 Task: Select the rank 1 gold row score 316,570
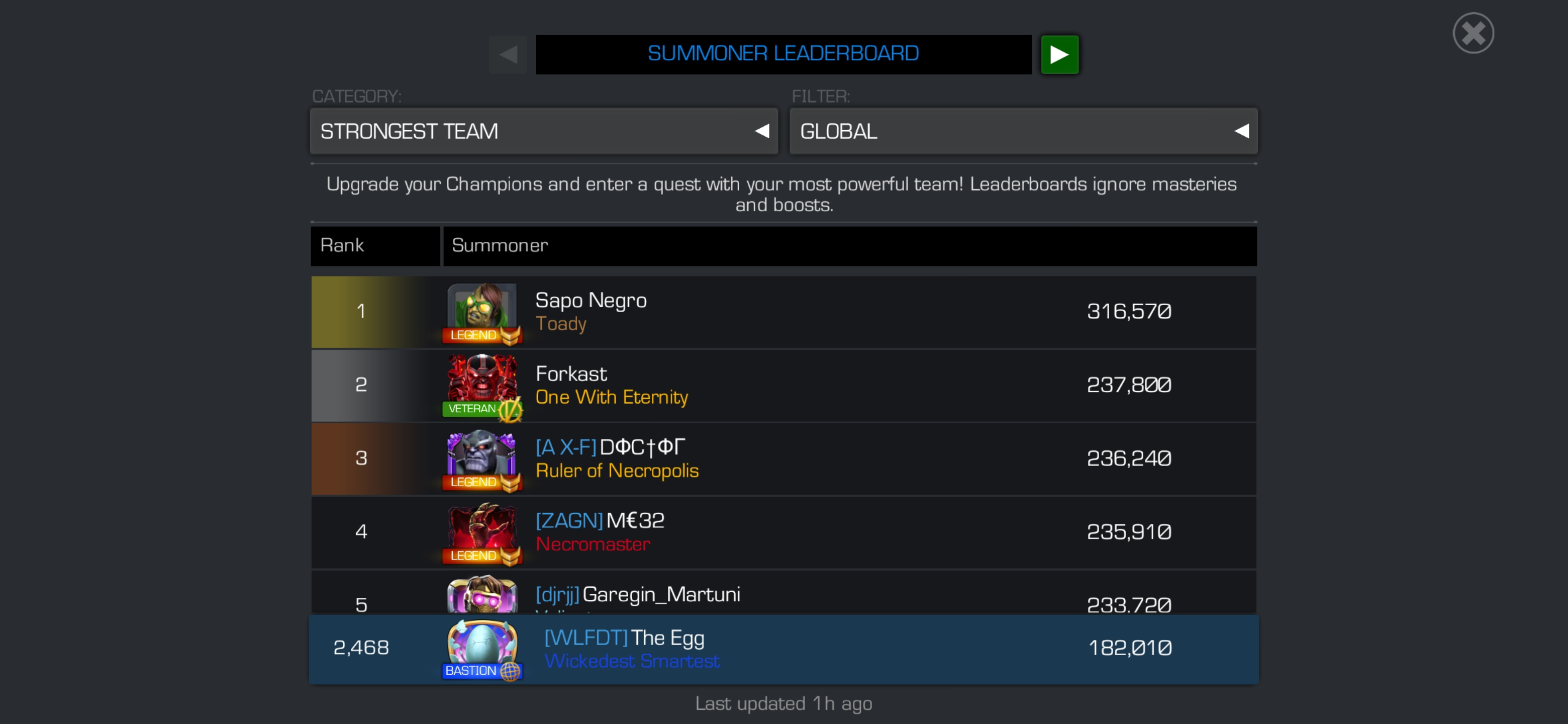point(1129,311)
